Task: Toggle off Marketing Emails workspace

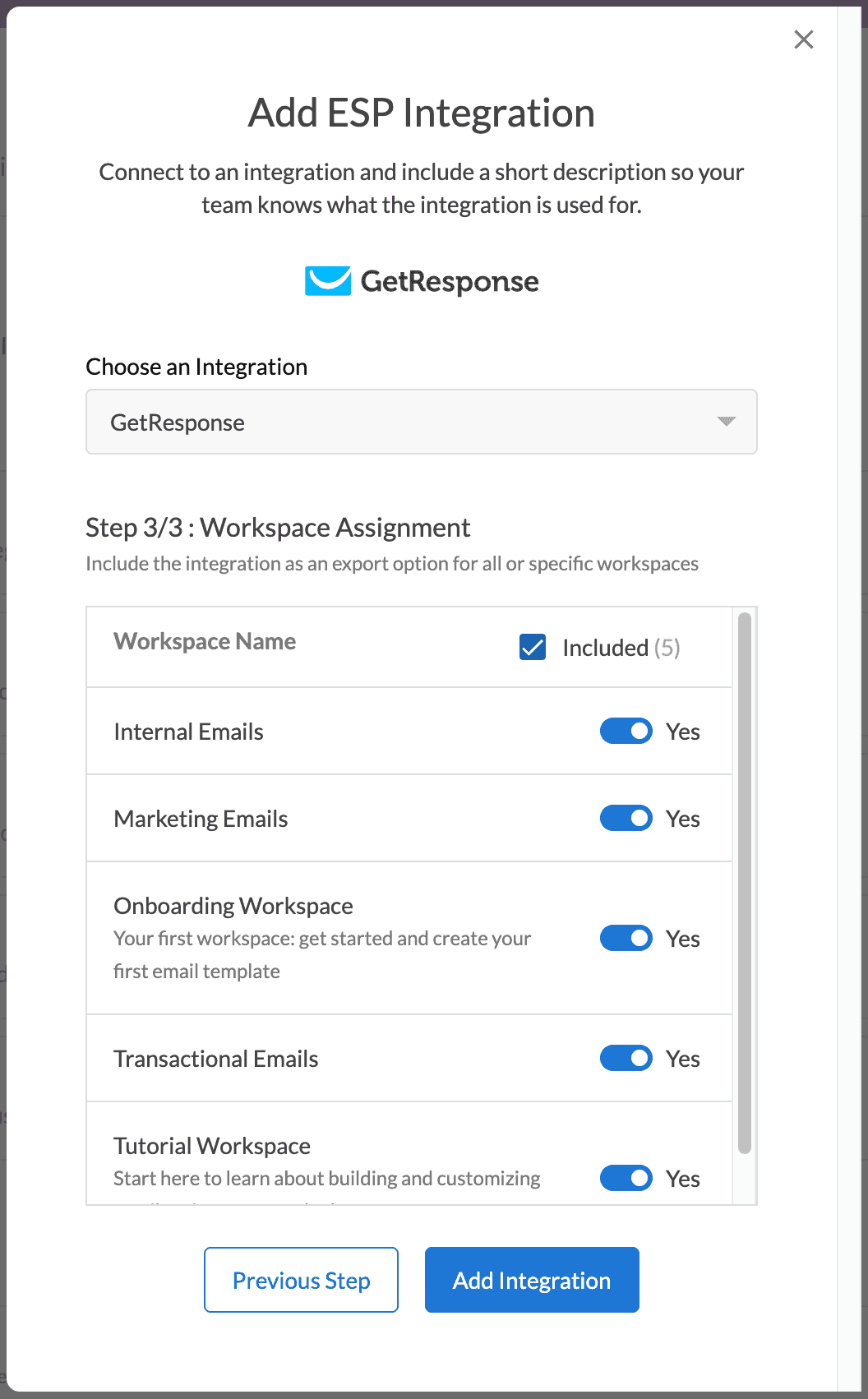Action: coord(626,818)
